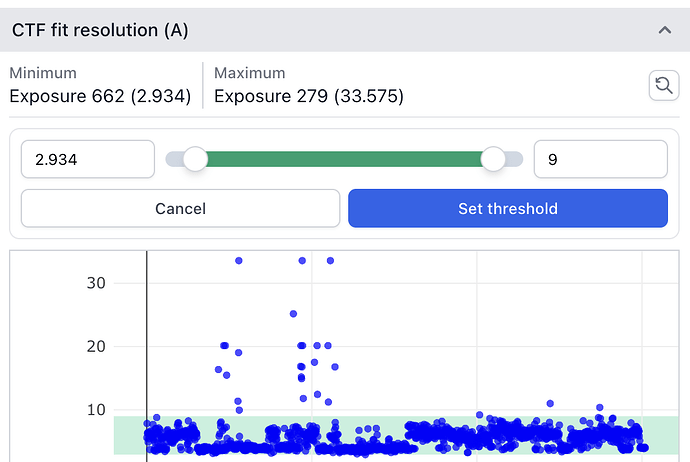Click the y-axis label 10
The width and height of the screenshot is (690, 462).
tap(96, 410)
